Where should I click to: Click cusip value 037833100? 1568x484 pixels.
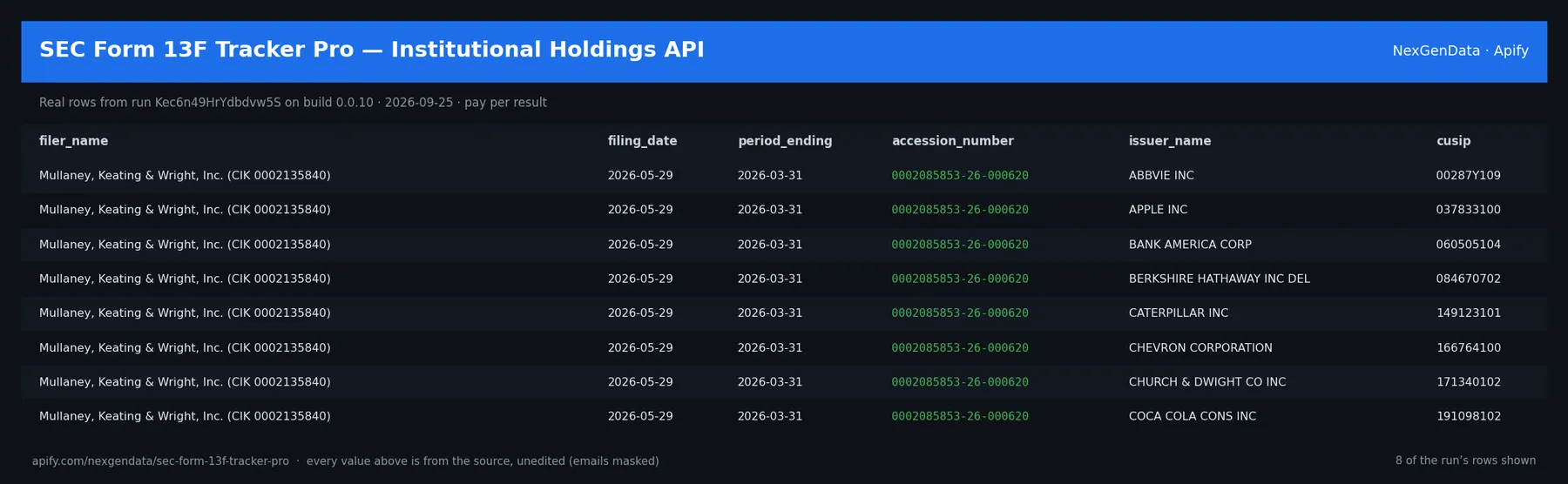tap(1469, 210)
